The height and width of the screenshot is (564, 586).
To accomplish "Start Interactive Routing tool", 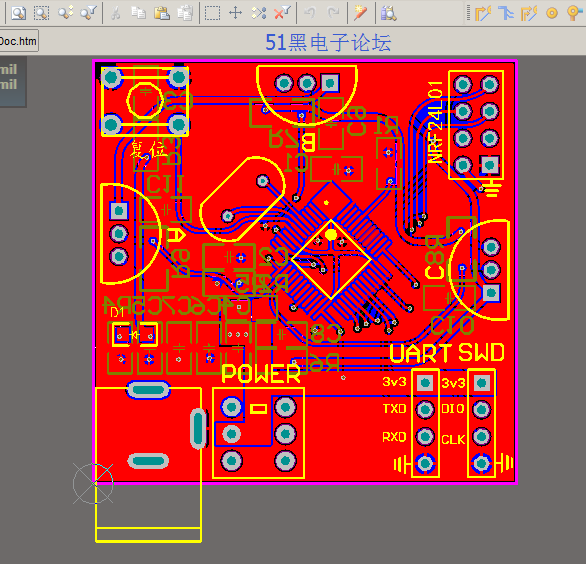I will pyautogui.click(x=483, y=13).
